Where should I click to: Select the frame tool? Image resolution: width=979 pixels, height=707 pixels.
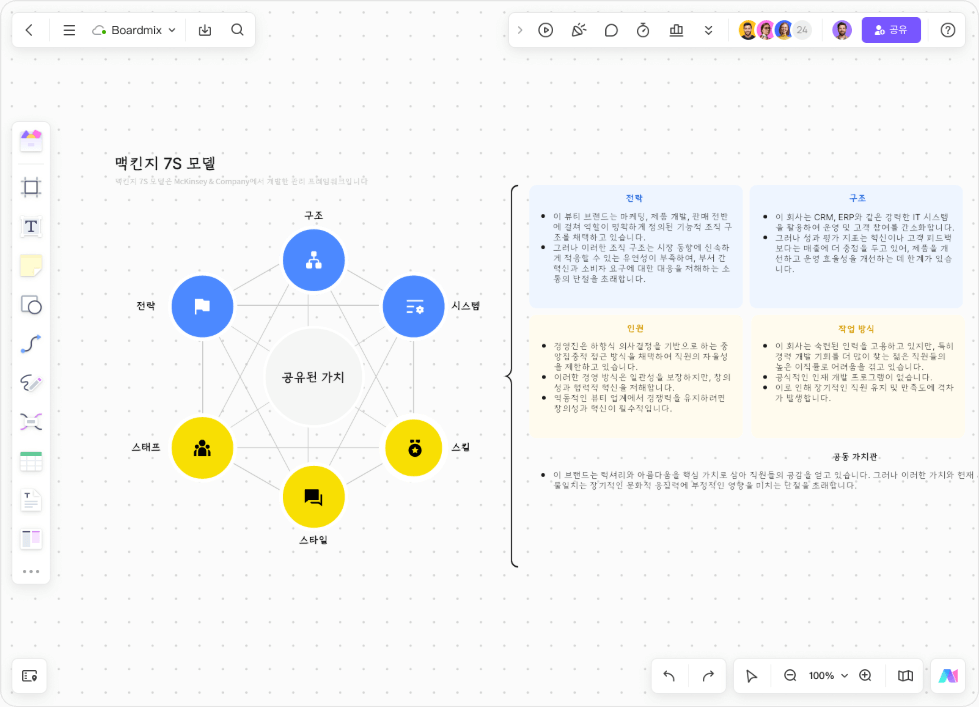31,187
